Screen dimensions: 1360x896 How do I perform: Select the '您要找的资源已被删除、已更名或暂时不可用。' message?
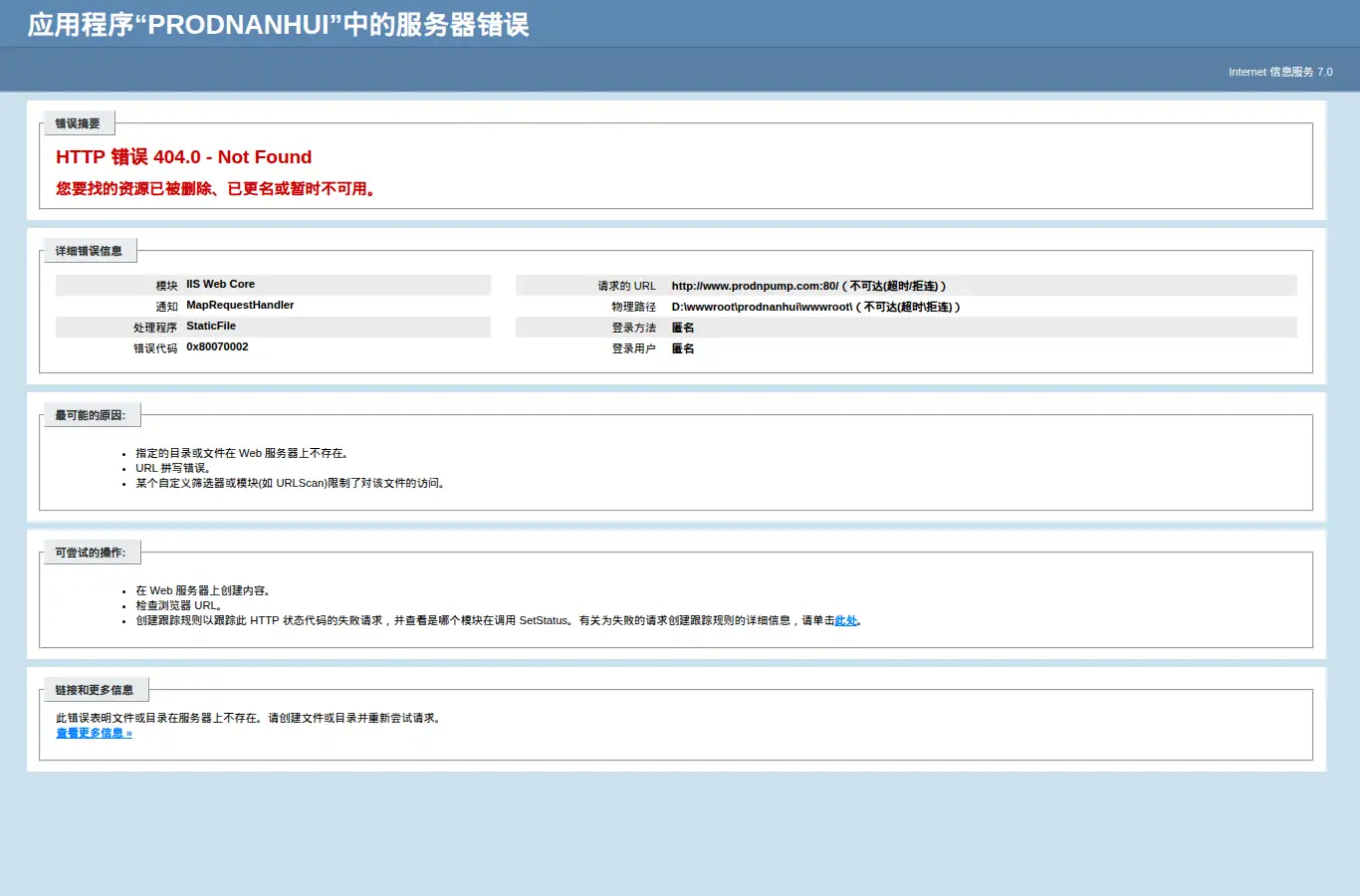point(217,189)
